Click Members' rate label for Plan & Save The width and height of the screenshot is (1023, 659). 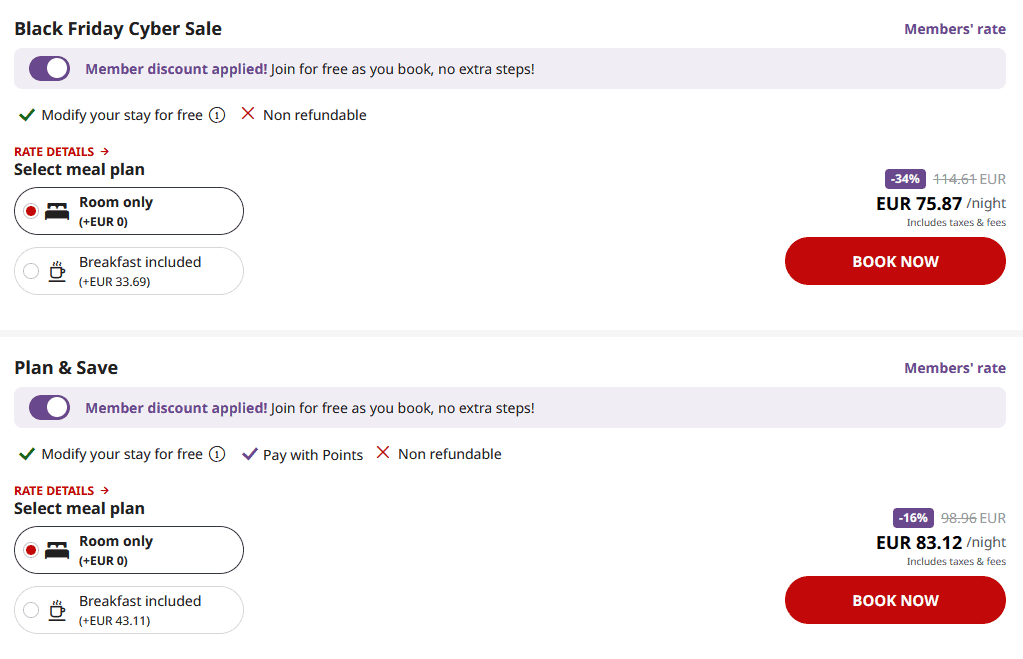954,368
